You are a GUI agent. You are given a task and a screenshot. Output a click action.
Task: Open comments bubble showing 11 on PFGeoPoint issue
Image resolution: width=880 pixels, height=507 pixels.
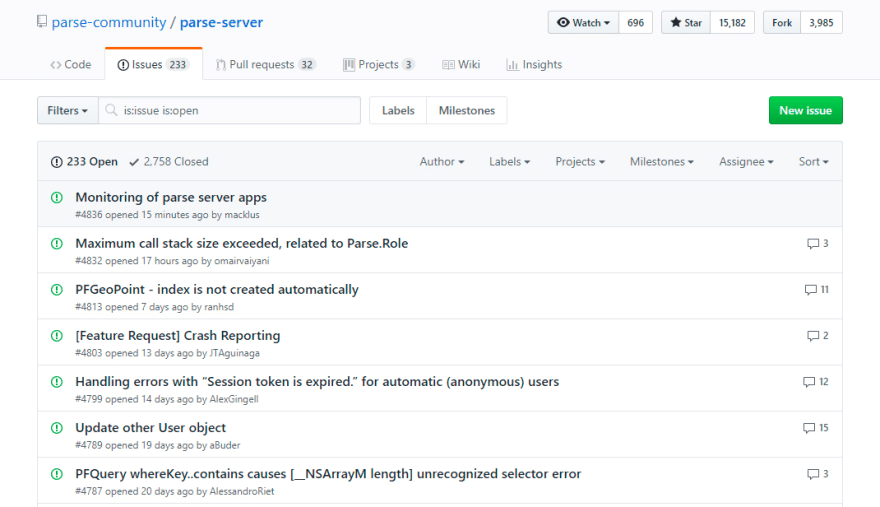click(x=817, y=290)
